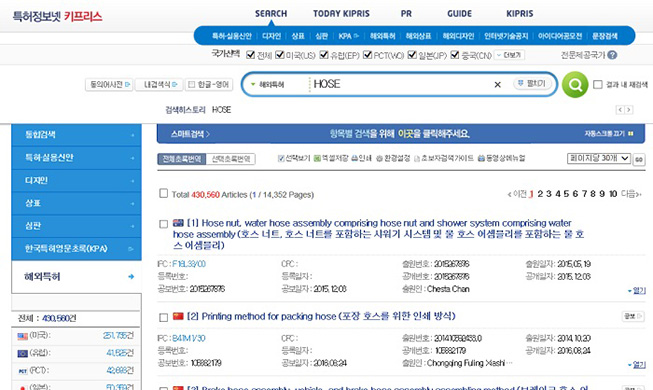Click in the HOSE search input field
The height and width of the screenshot is (390, 653).
(x=400, y=84)
